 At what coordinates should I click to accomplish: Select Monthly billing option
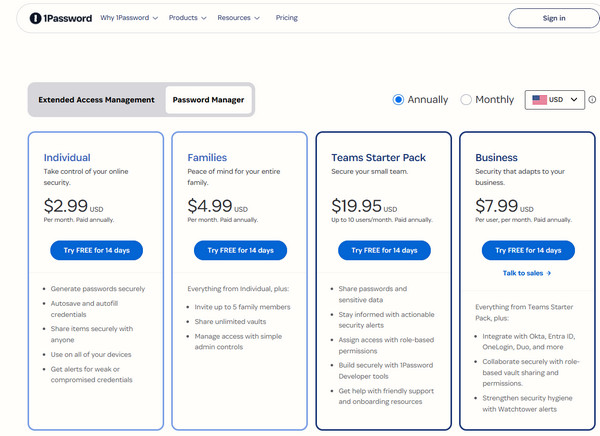466,100
